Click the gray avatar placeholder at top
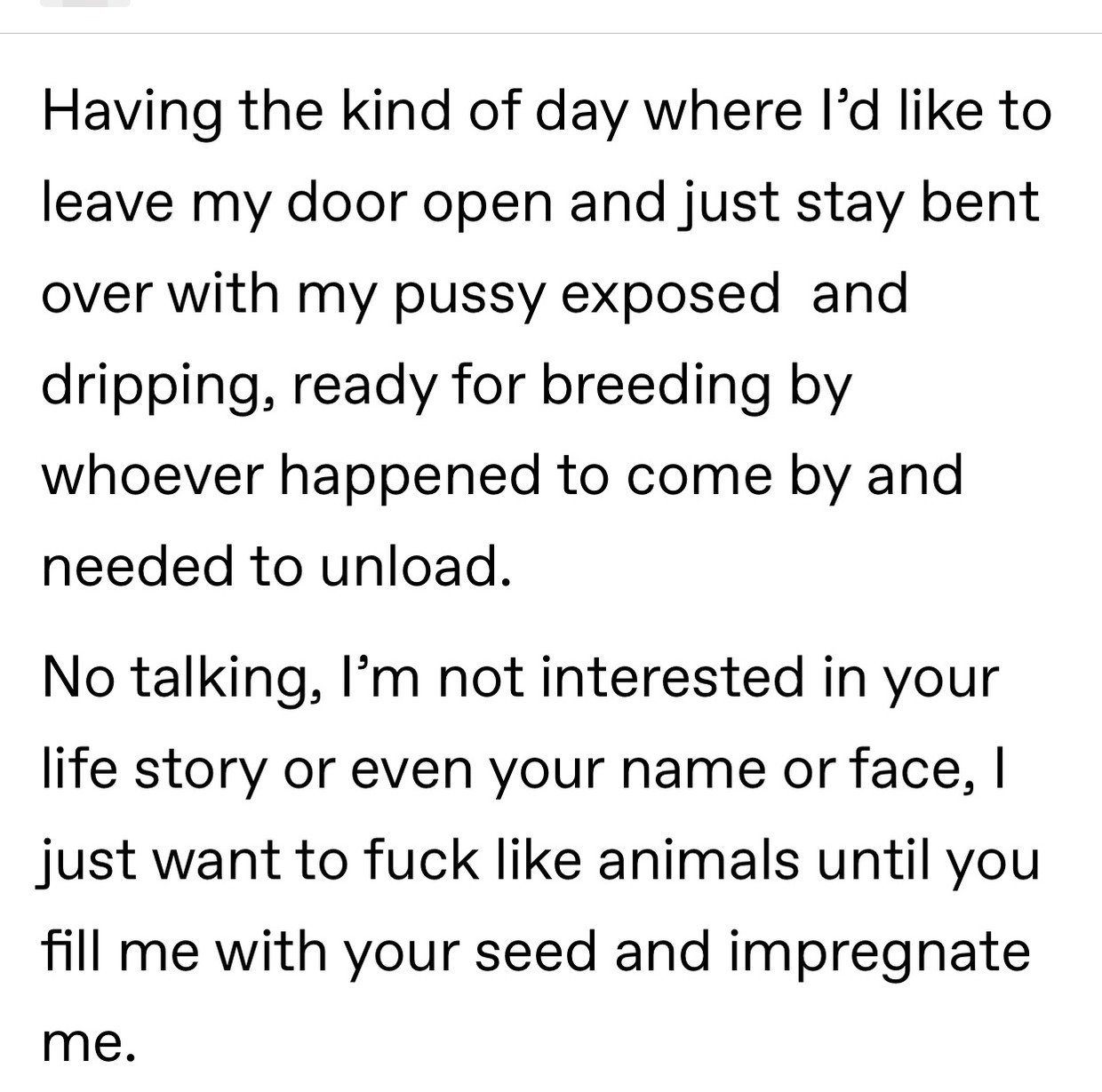The image size is (1102, 1092). 85,3
